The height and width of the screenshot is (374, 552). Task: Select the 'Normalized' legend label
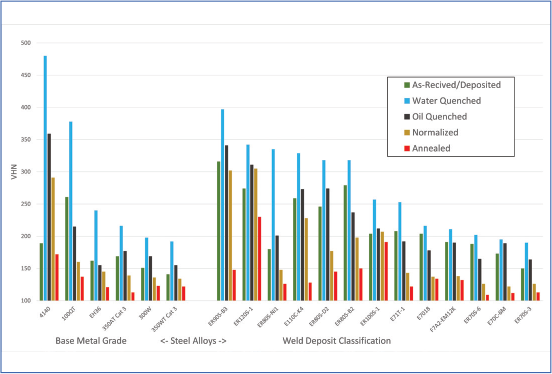coord(435,132)
